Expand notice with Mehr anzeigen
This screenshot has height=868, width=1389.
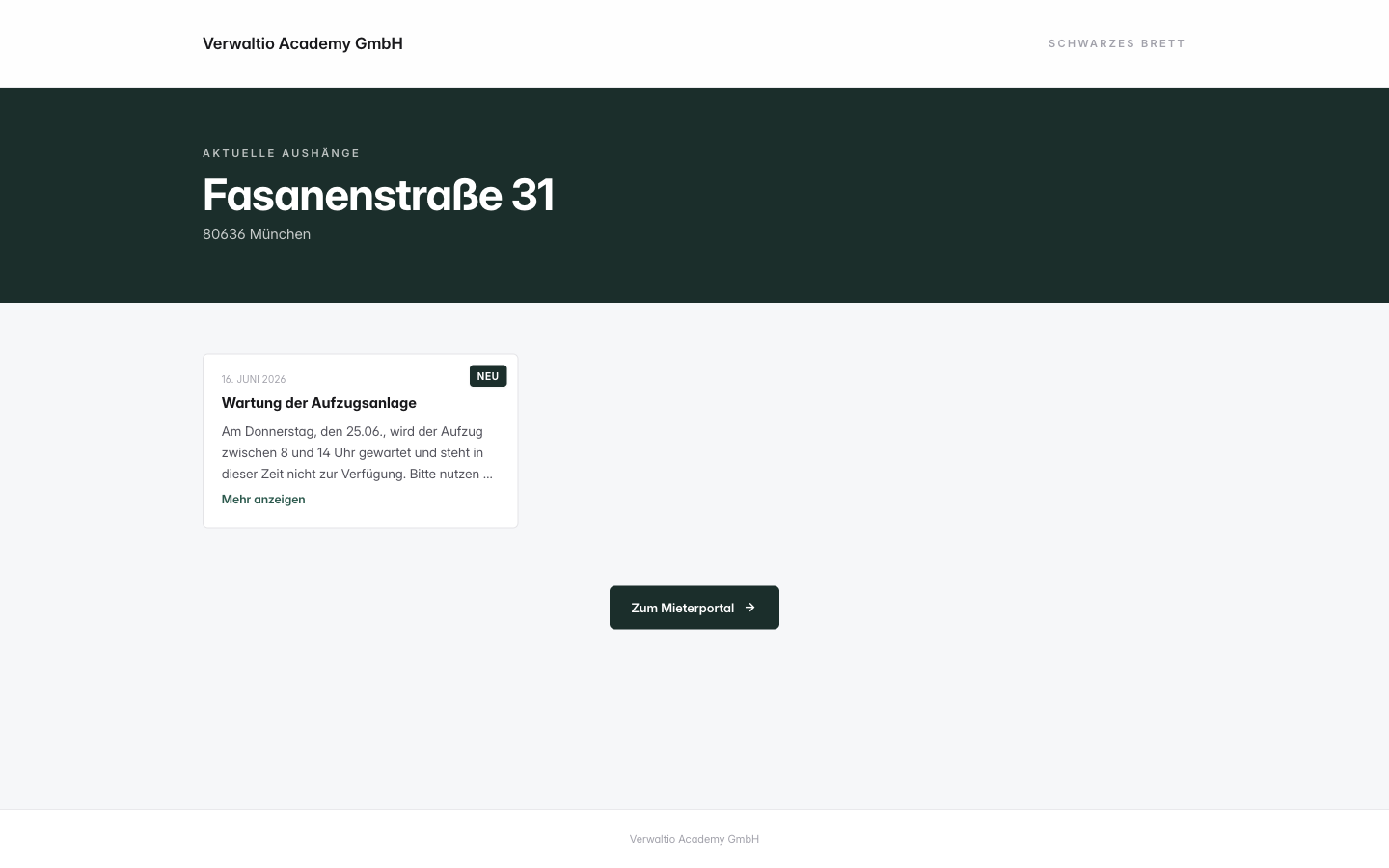point(263,500)
